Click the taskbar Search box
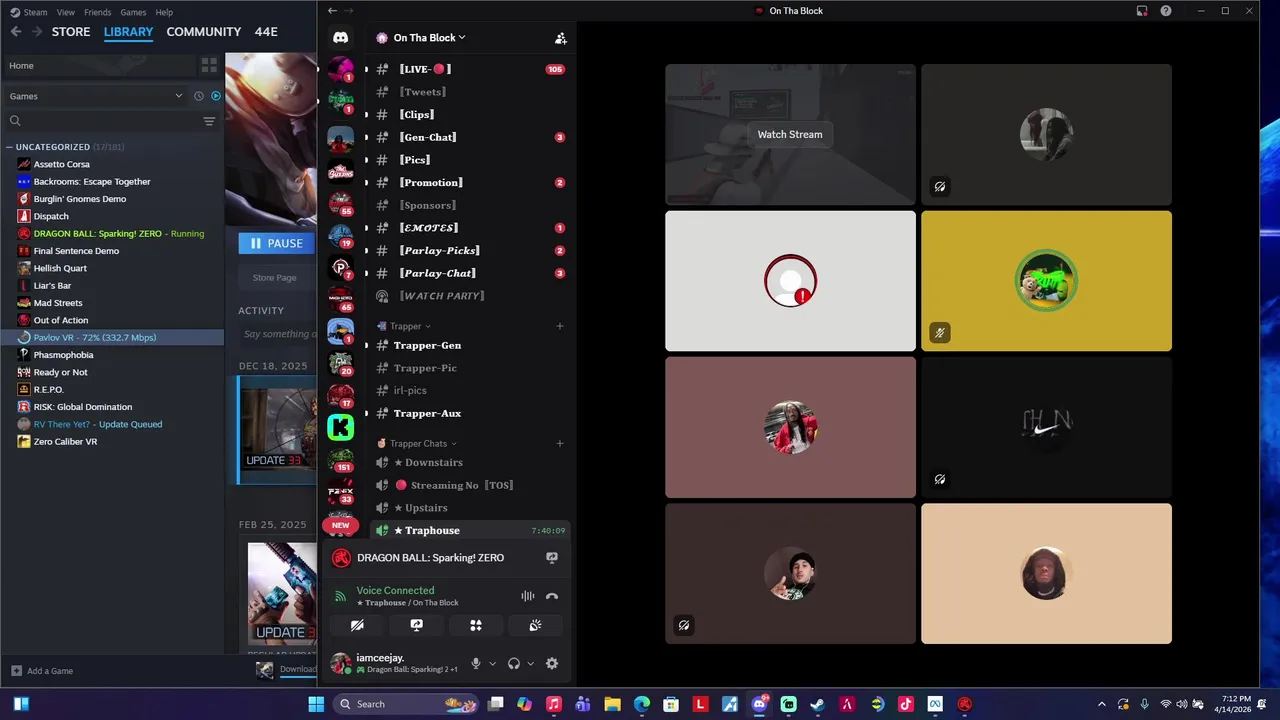 (407, 704)
